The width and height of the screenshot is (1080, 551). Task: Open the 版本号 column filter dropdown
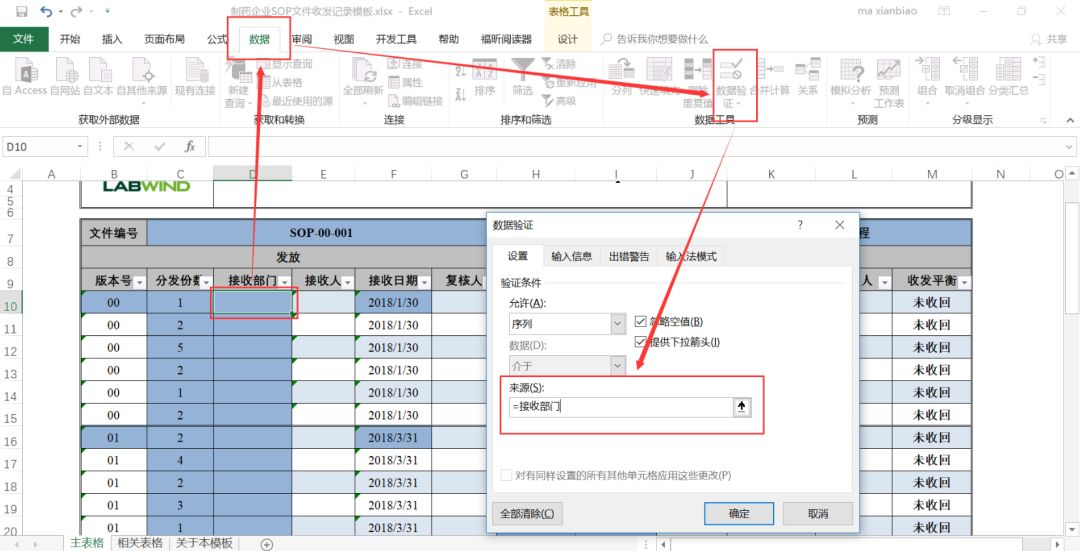[138, 282]
